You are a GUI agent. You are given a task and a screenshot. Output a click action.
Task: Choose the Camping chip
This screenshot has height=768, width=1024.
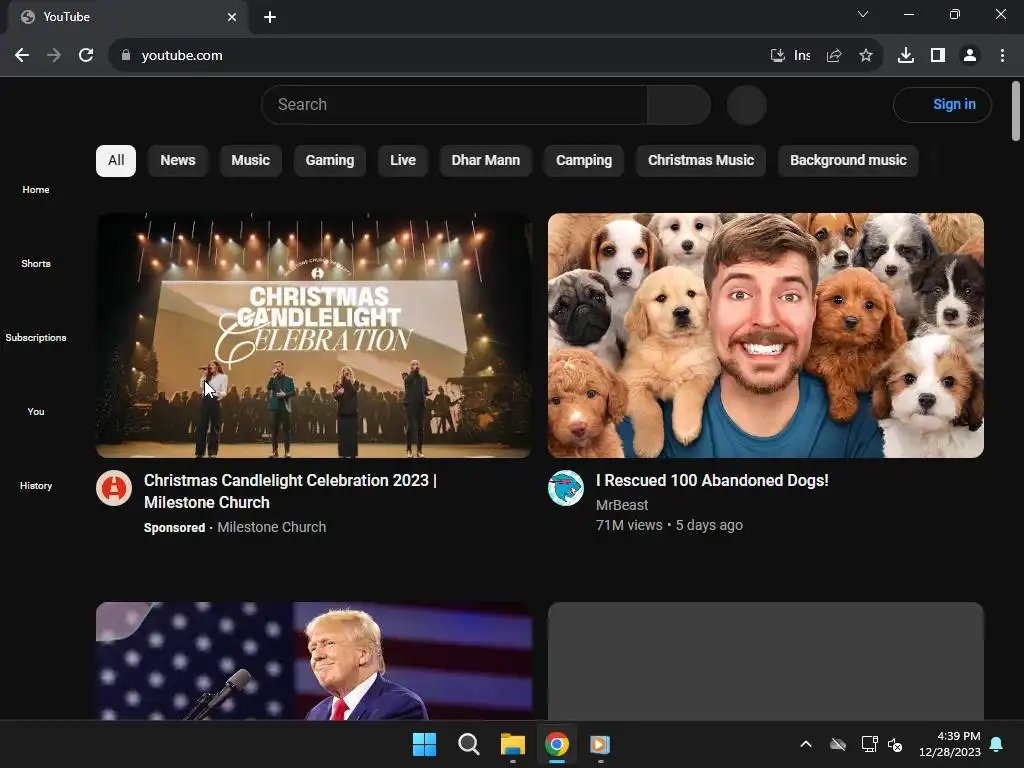pyautogui.click(x=584, y=161)
